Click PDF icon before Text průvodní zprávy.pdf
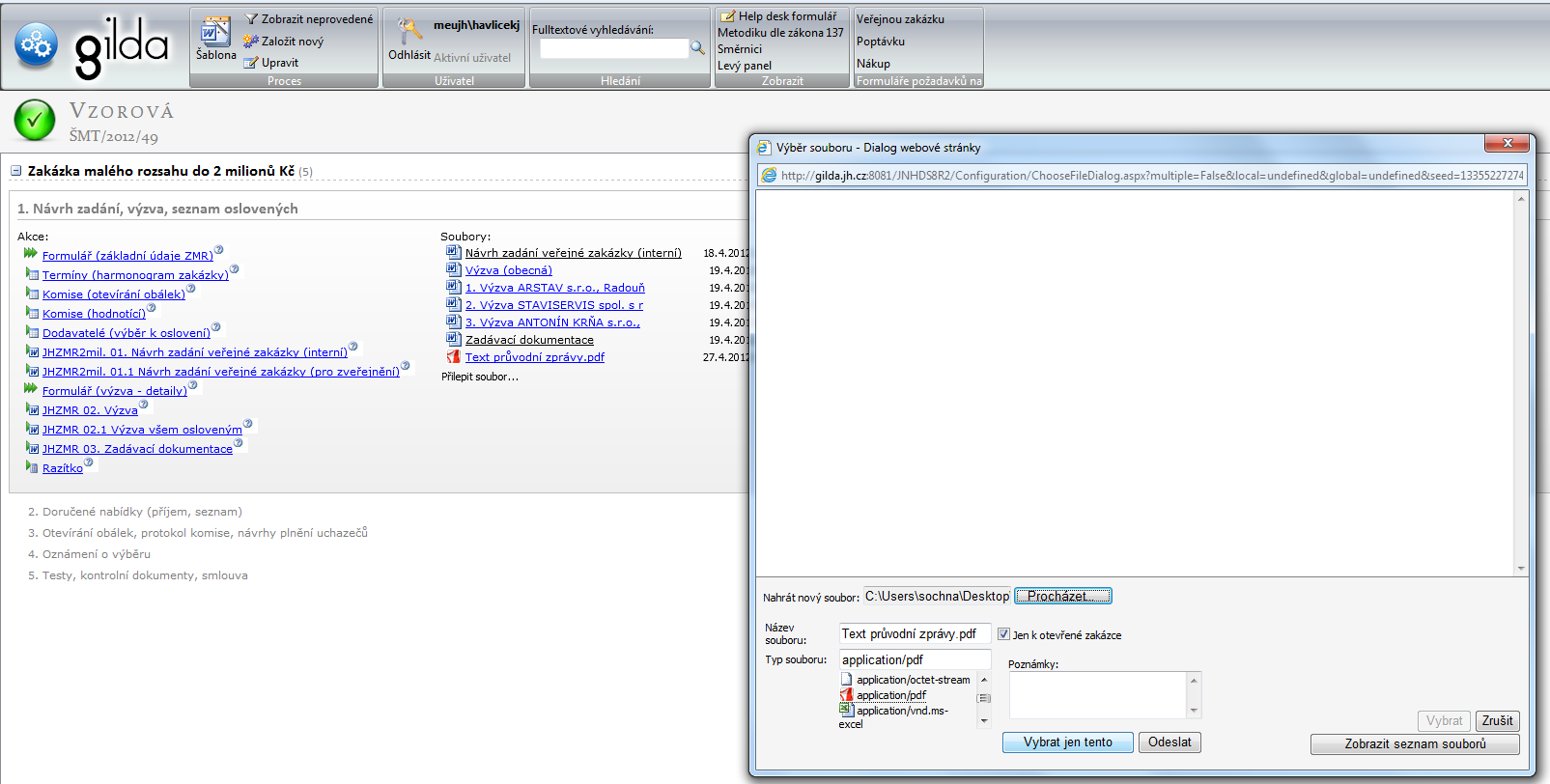 click(453, 356)
